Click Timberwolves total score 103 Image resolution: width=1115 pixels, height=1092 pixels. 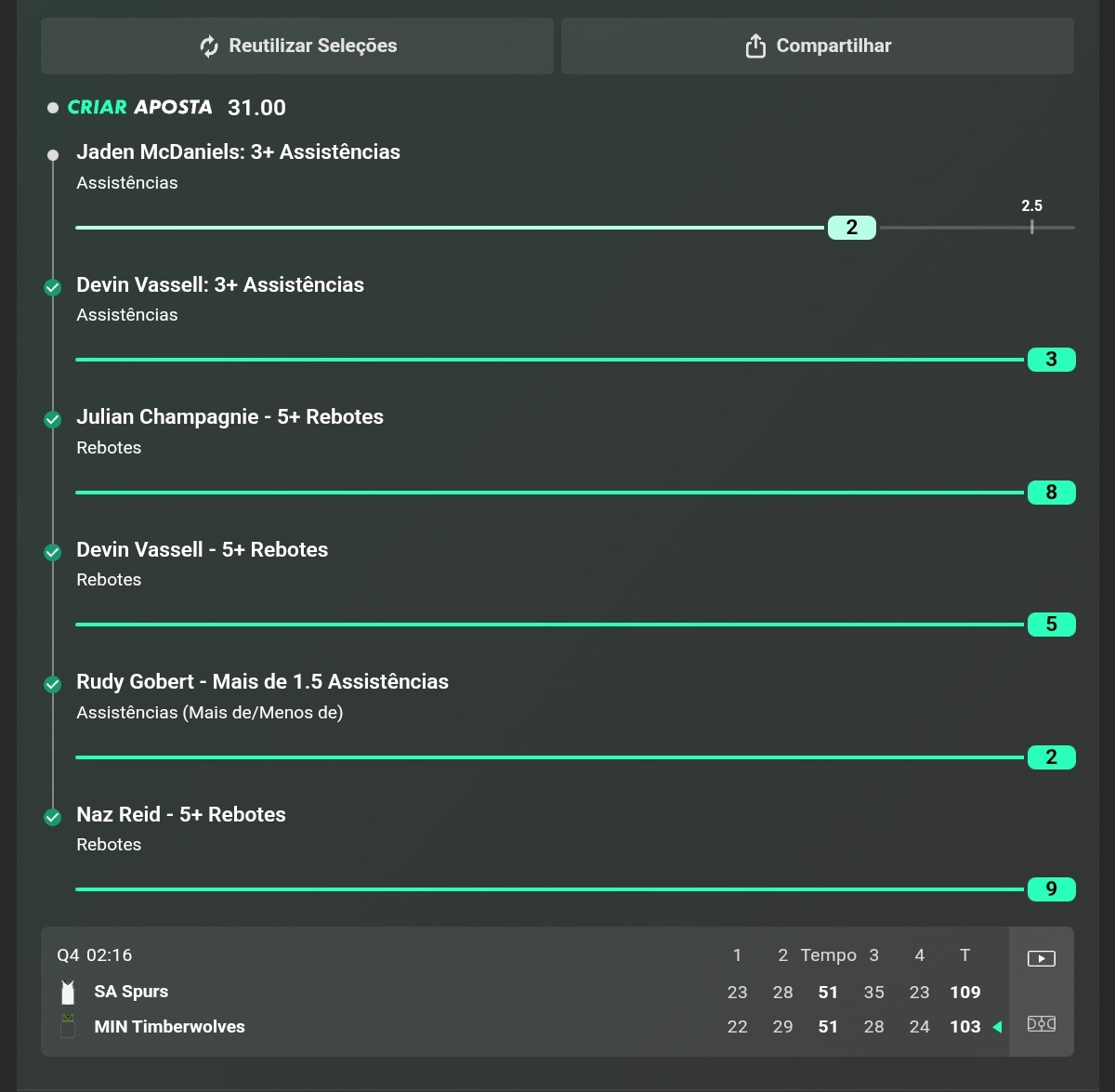click(x=965, y=1027)
